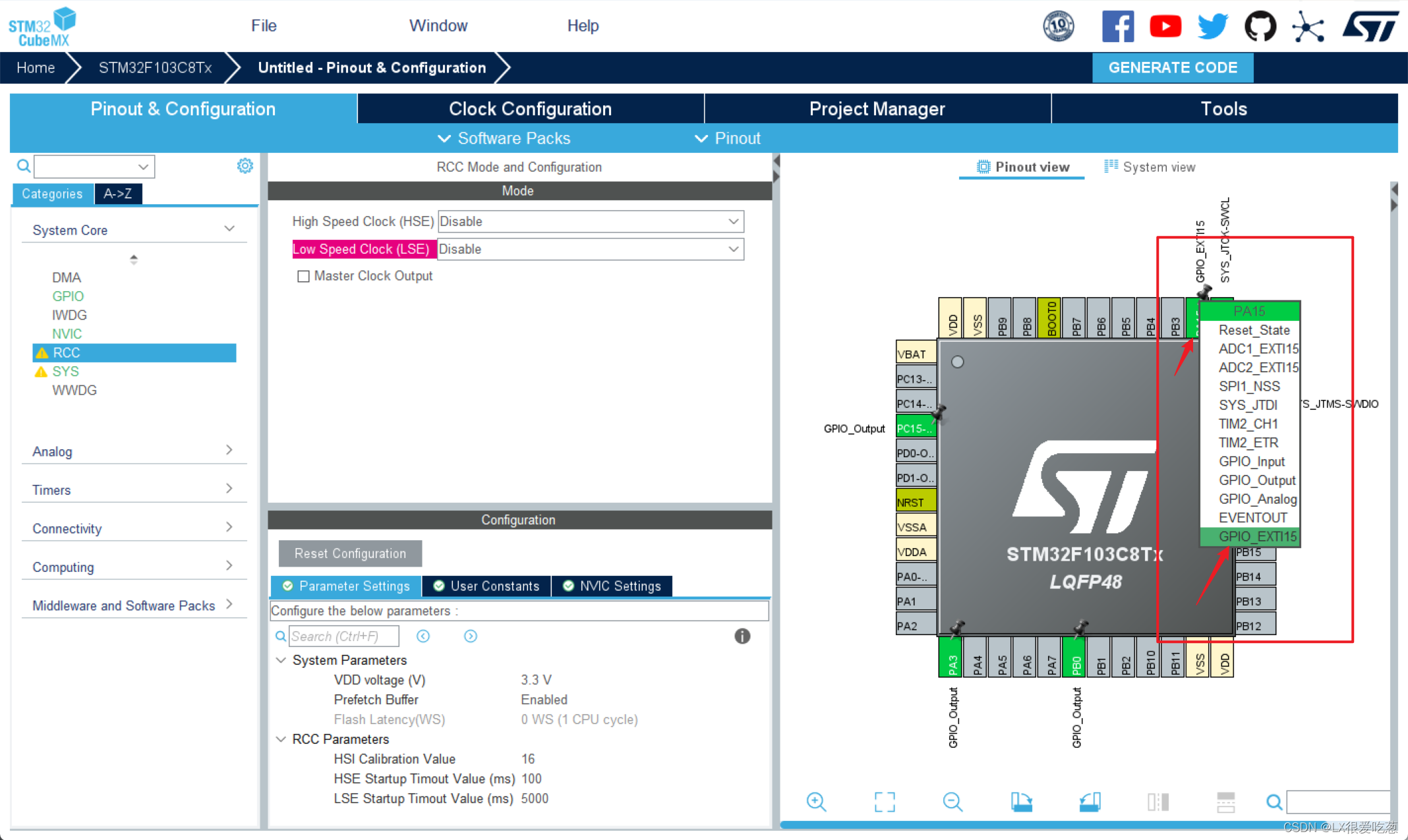Screen dimensions: 1408x840
Task: Open the Window menu
Action: [438, 26]
